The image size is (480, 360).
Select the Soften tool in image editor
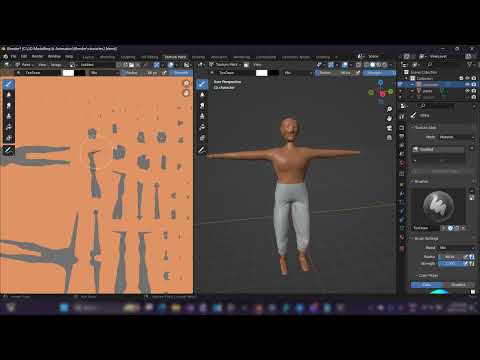[9, 95]
